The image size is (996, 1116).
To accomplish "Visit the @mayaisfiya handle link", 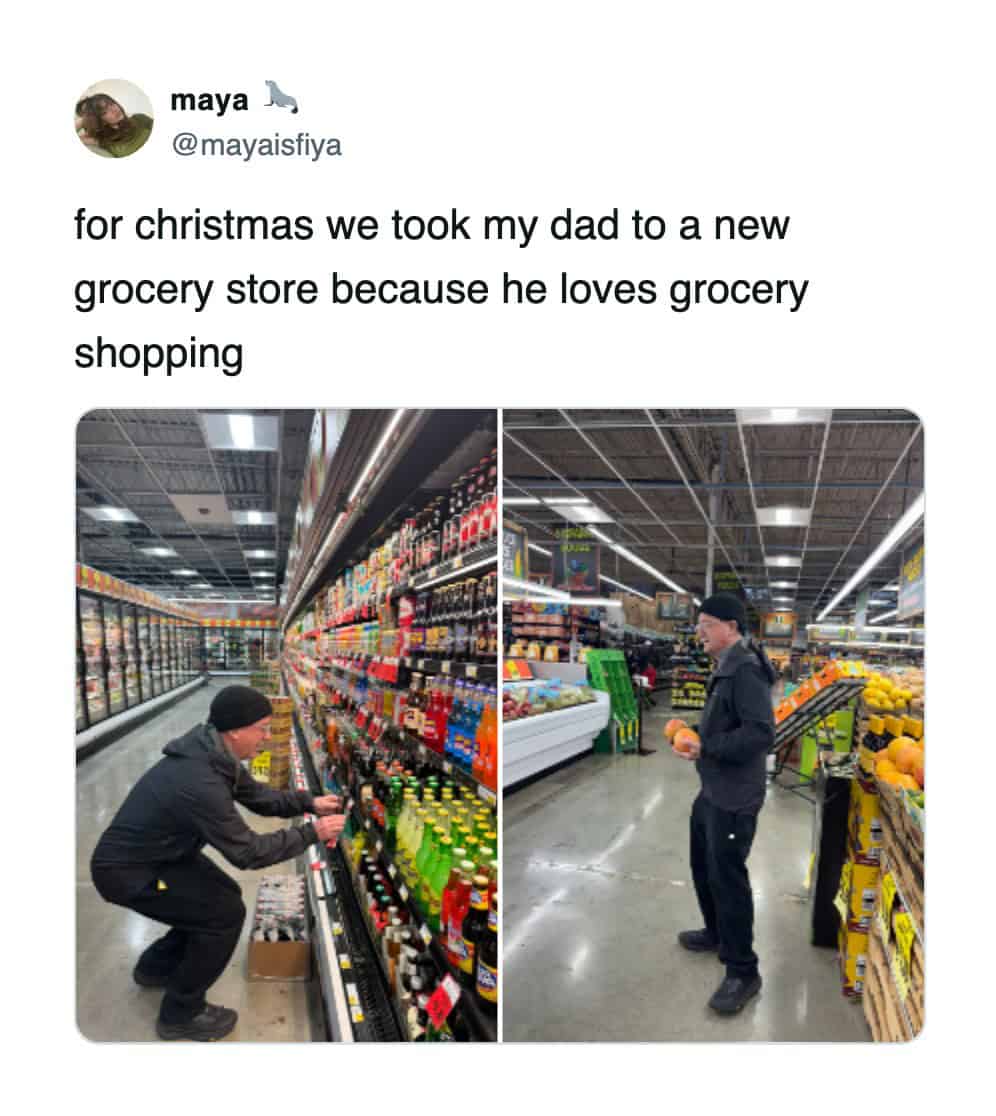I will [x=256, y=145].
